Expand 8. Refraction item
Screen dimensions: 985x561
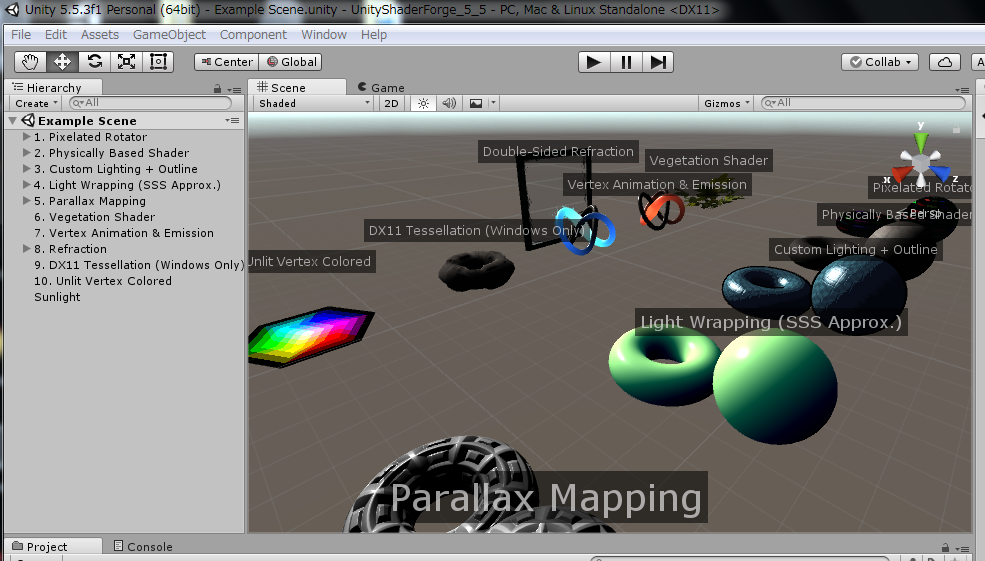point(26,248)
